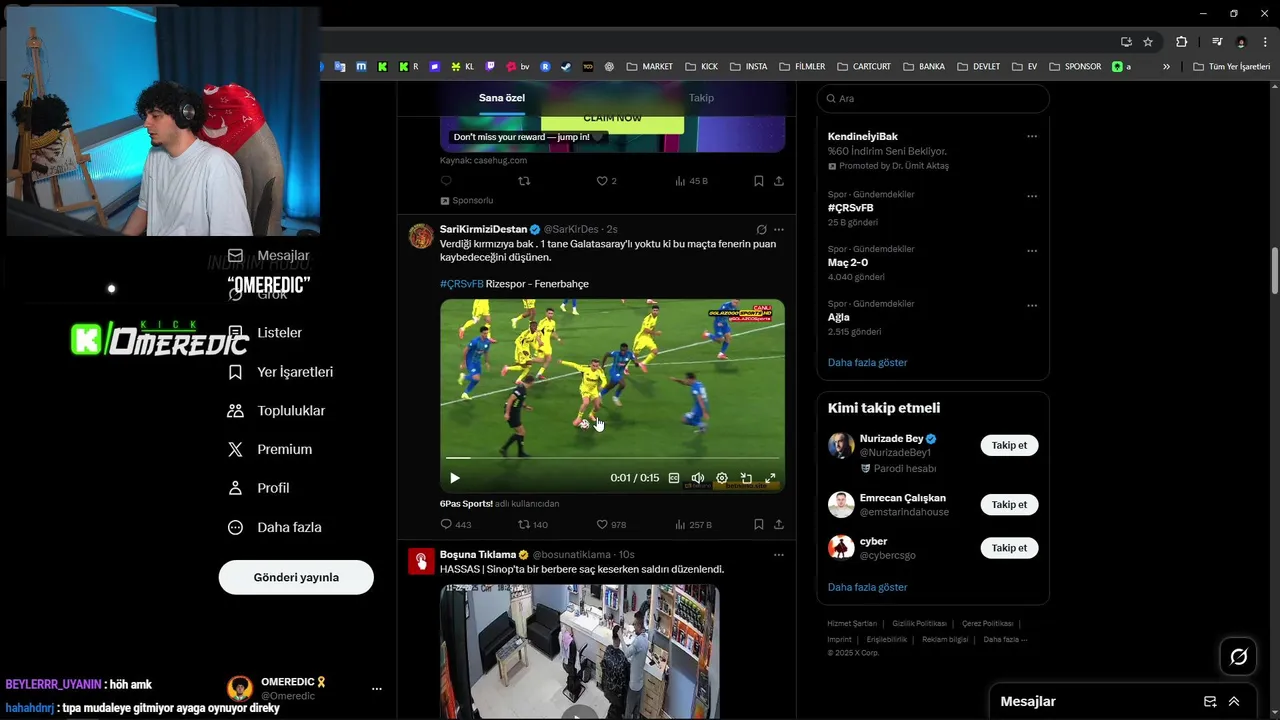The width and height of the screenshot is (1280, 720).
Task: Open more options for SariKirmiziDestan post
Action: (x=779, y=229)
